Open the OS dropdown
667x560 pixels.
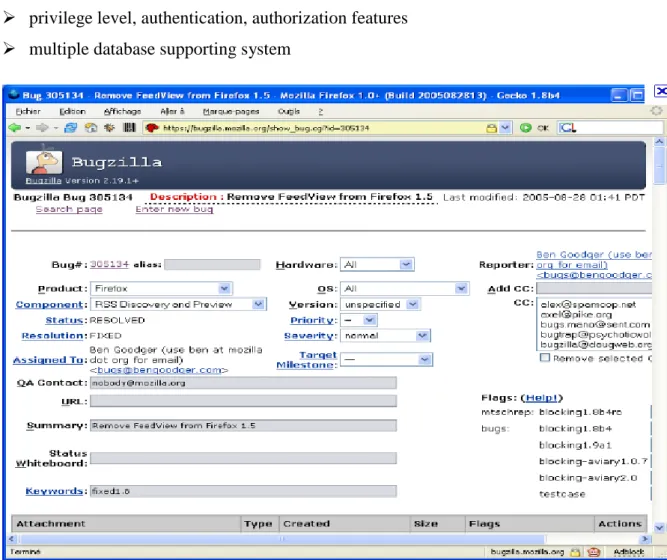pos(461,289)
